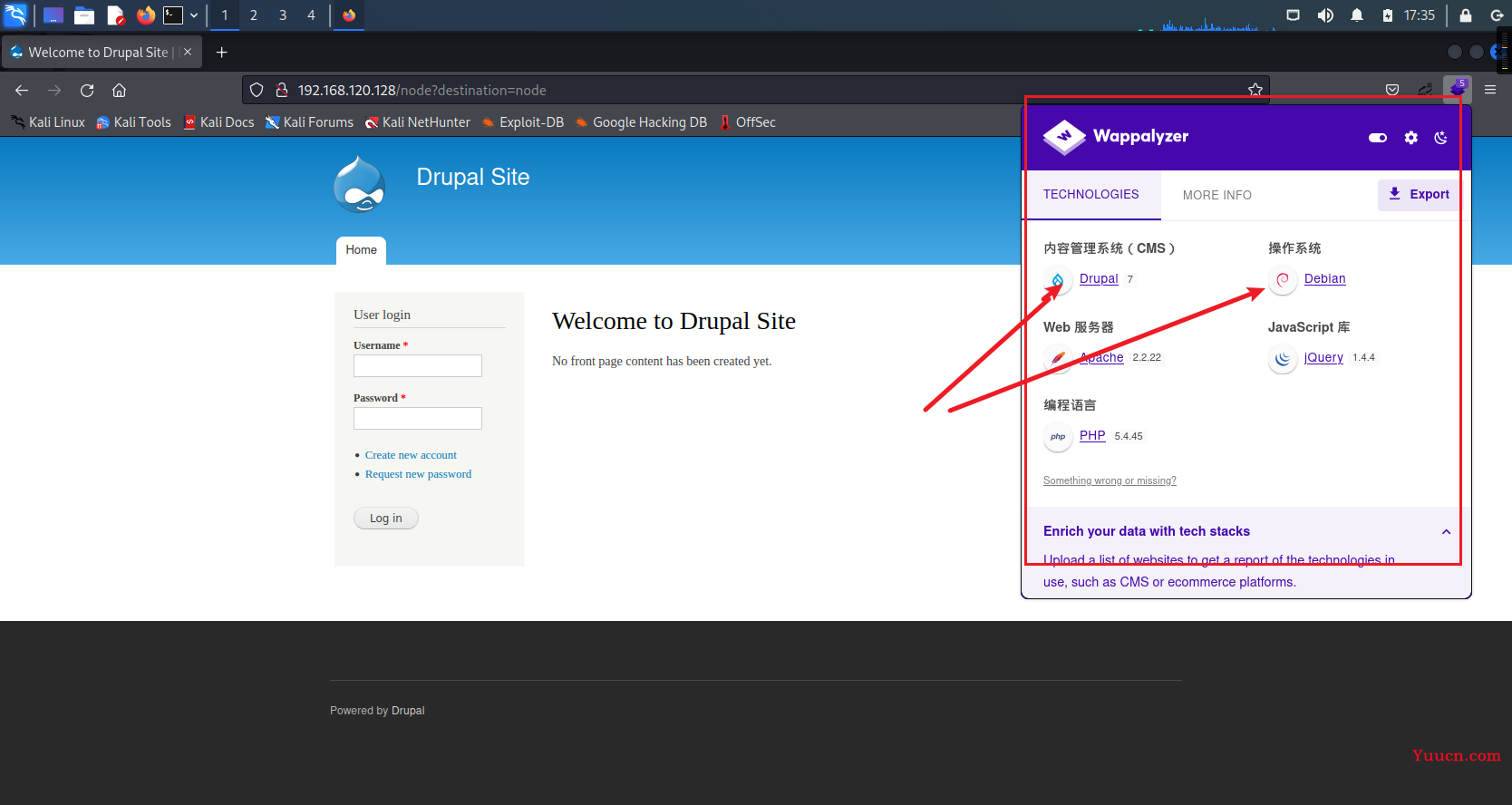Open the PHP technology link
The height and width of the screenshot is (805, 1512).
[1092, 435]
